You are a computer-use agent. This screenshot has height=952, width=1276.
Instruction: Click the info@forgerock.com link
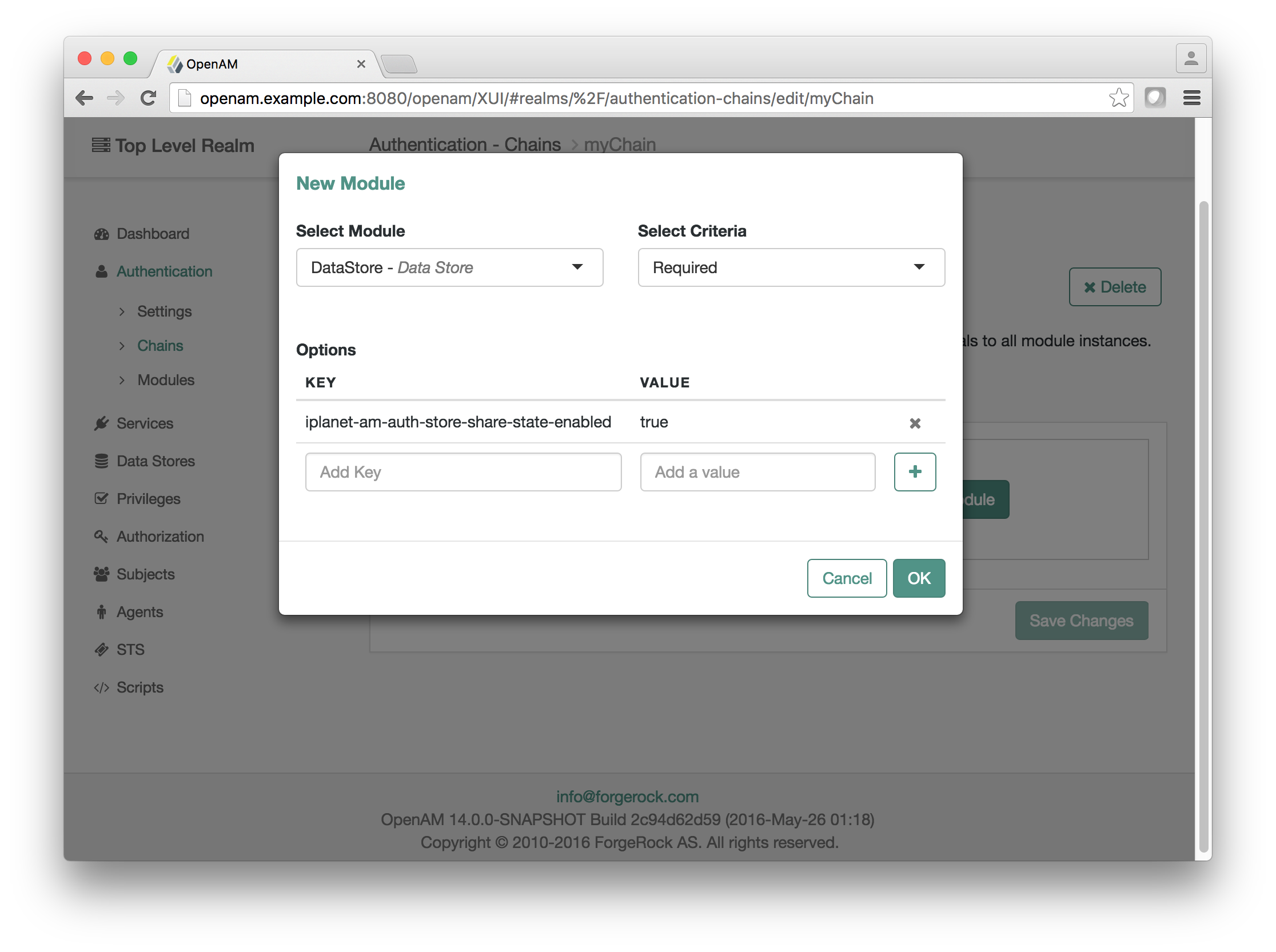627,797
